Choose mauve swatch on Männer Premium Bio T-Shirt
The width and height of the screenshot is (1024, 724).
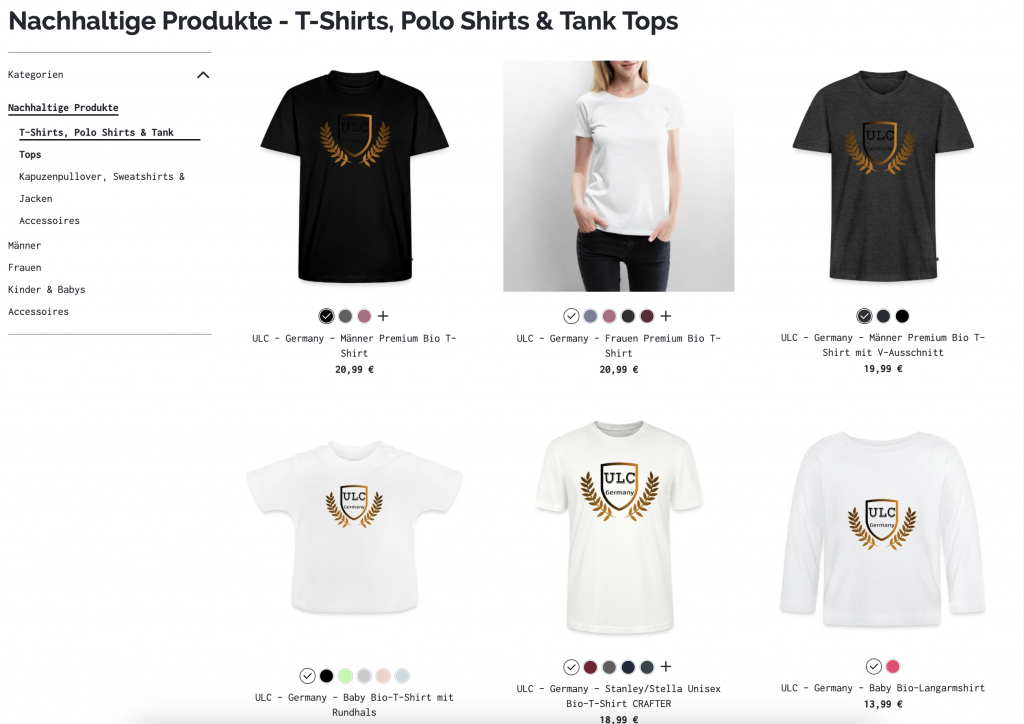coord(364,316)
